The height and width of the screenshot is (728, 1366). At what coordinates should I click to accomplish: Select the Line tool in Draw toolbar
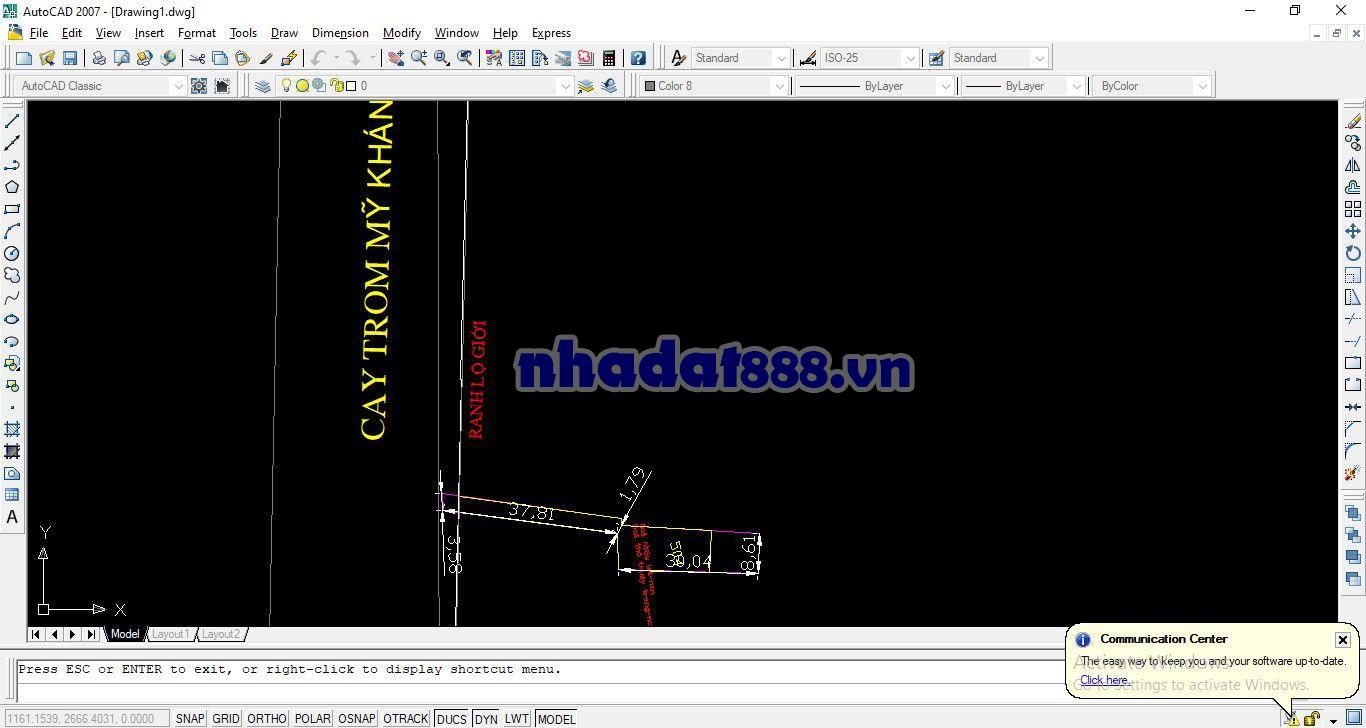click(x=12, y=121)
